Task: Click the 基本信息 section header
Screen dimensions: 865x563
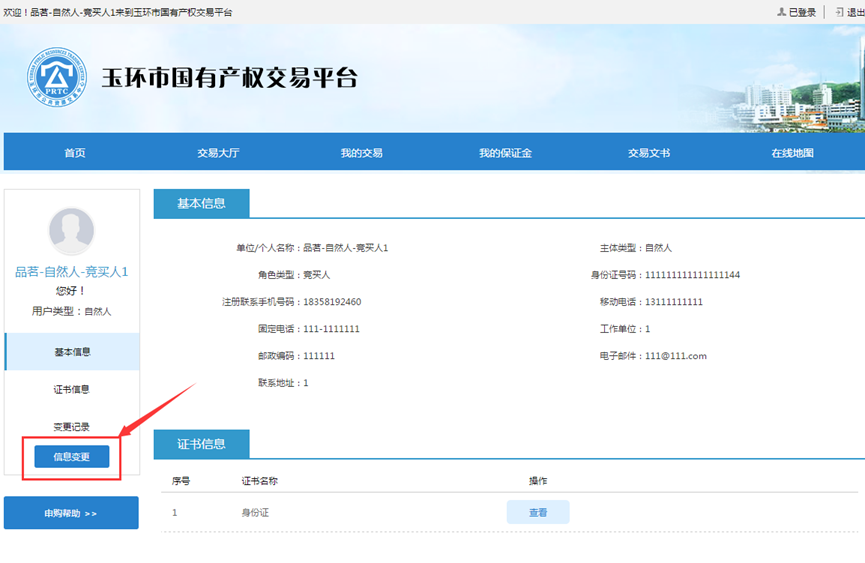Action: pyautogui.click(x=201, y=204)
